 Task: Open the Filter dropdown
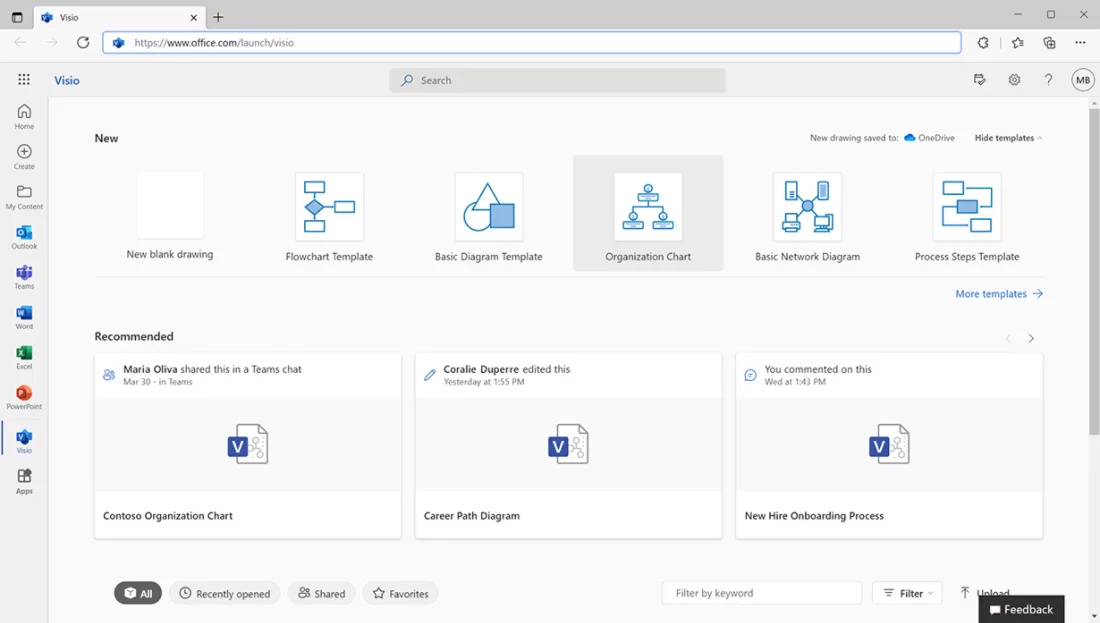point(907,593)
